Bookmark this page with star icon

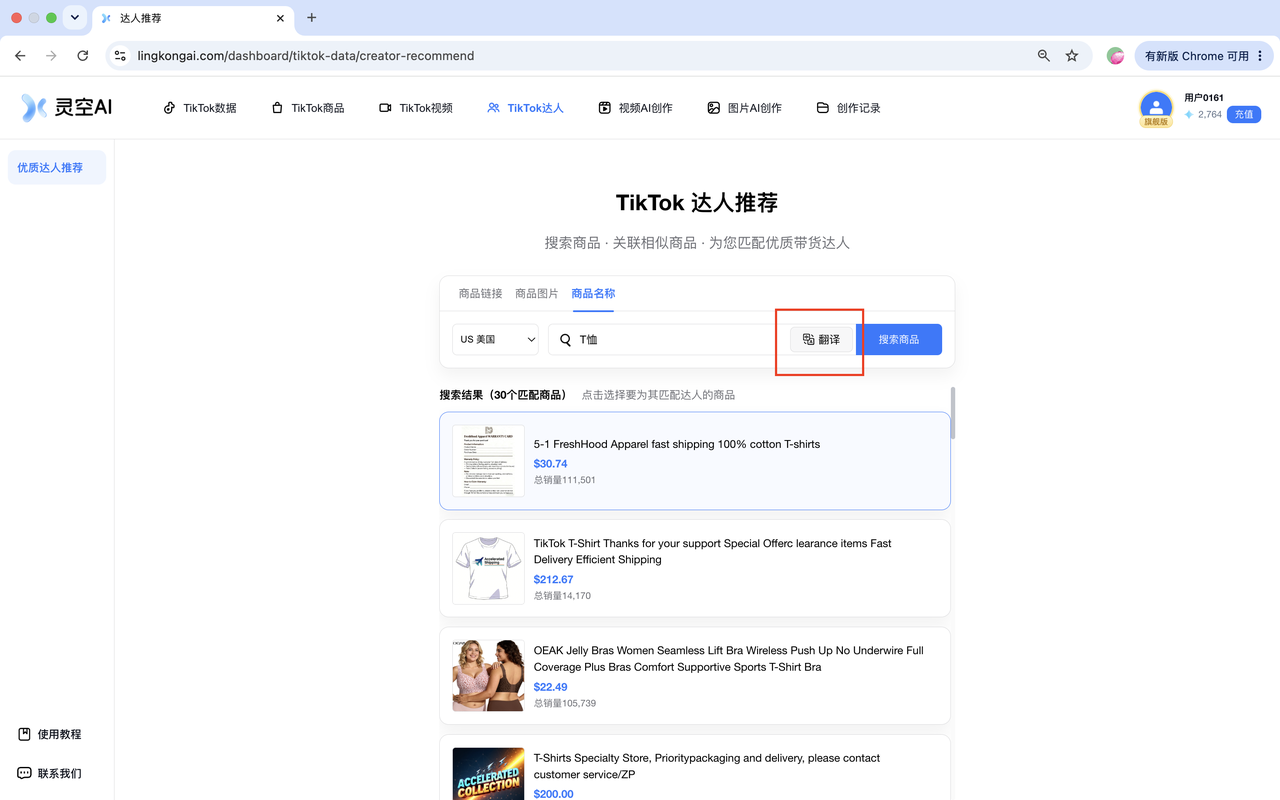coord(1072,56)
